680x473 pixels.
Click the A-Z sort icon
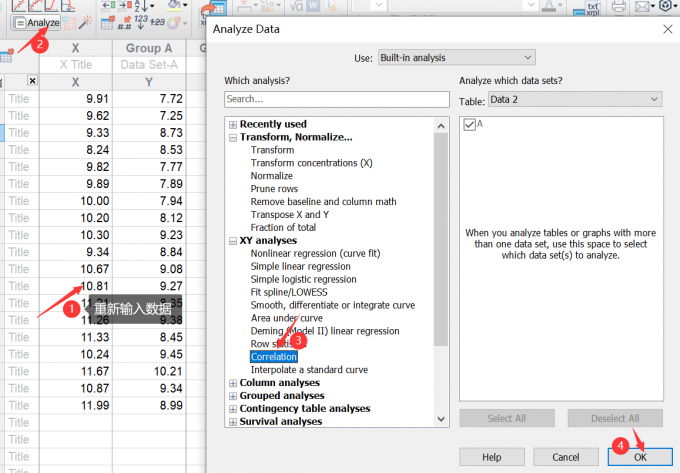tap(141, 6)
